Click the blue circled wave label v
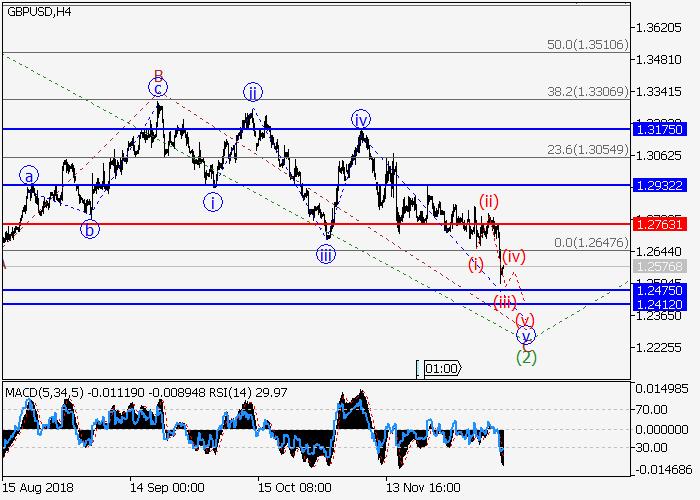 pos(526,335)
